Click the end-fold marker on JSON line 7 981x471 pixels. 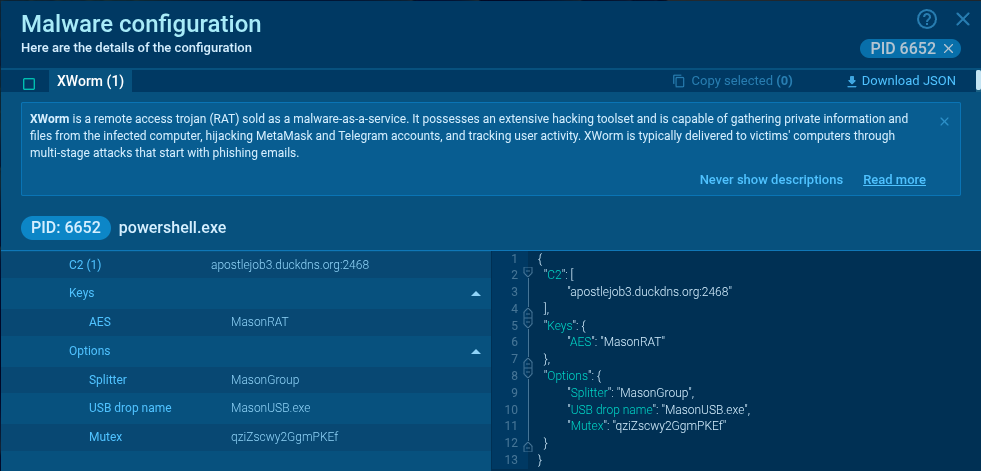pos(527,362)
